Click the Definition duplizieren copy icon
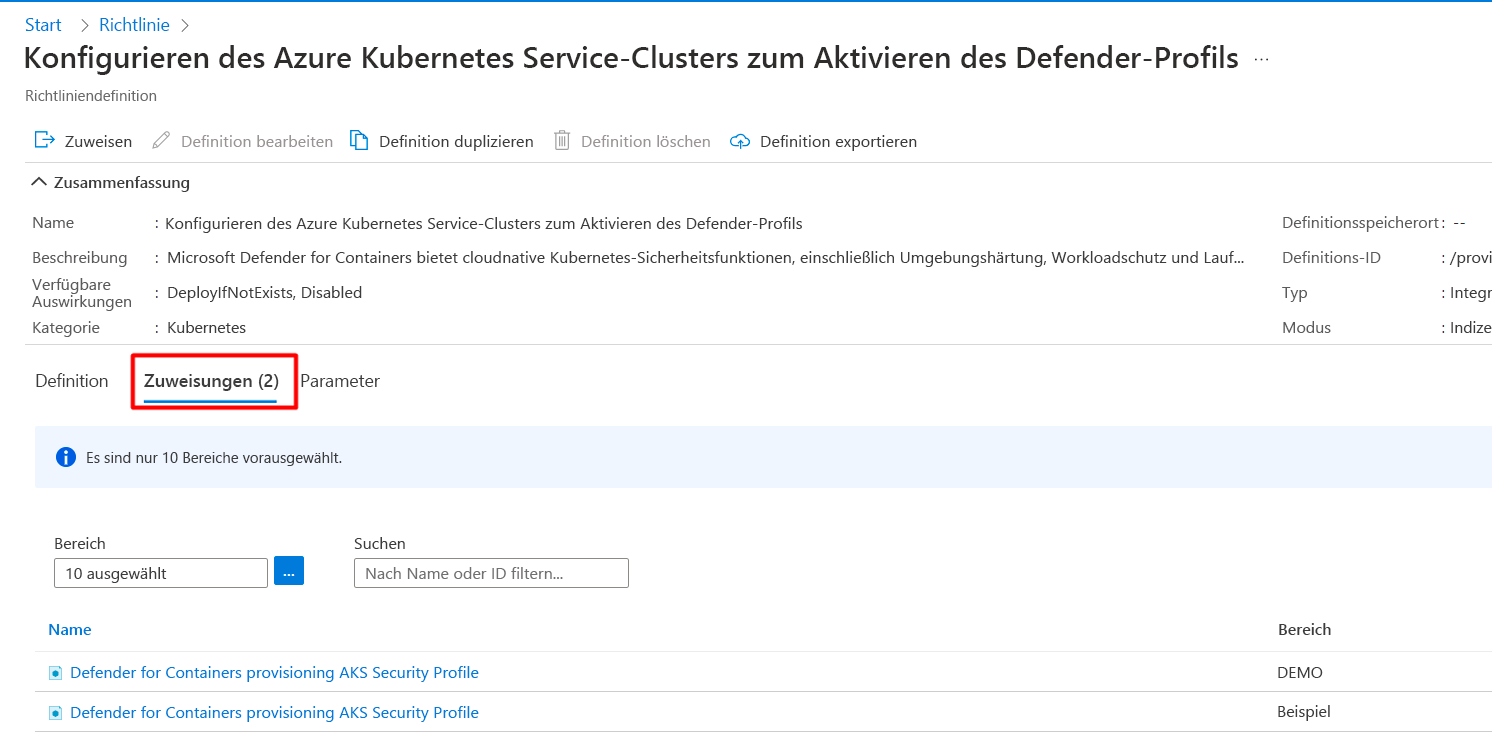This screenshot has width=1492, height=747. point(359,140)
